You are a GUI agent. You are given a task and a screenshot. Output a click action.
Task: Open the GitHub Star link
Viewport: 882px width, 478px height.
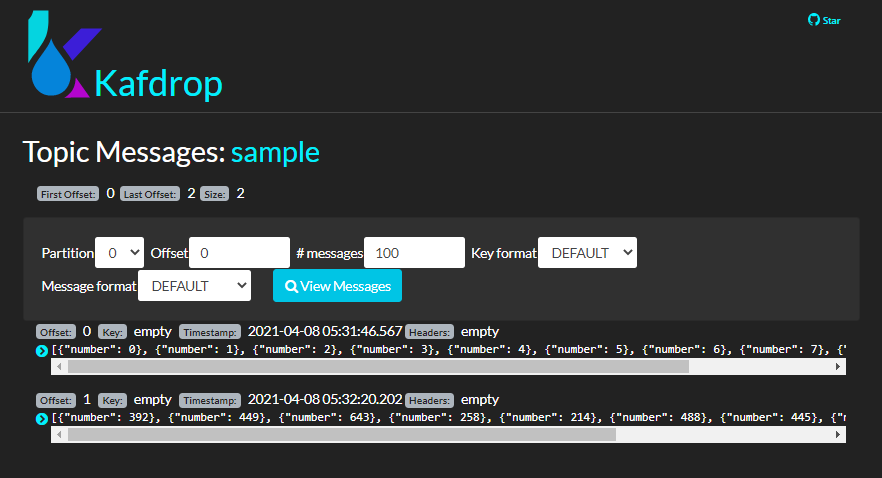pos(824,20)
